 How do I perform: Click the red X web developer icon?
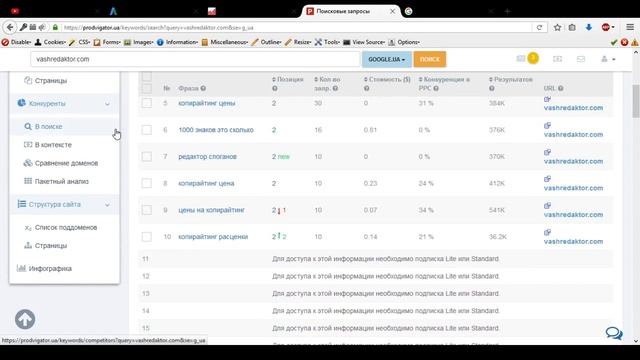624,42
